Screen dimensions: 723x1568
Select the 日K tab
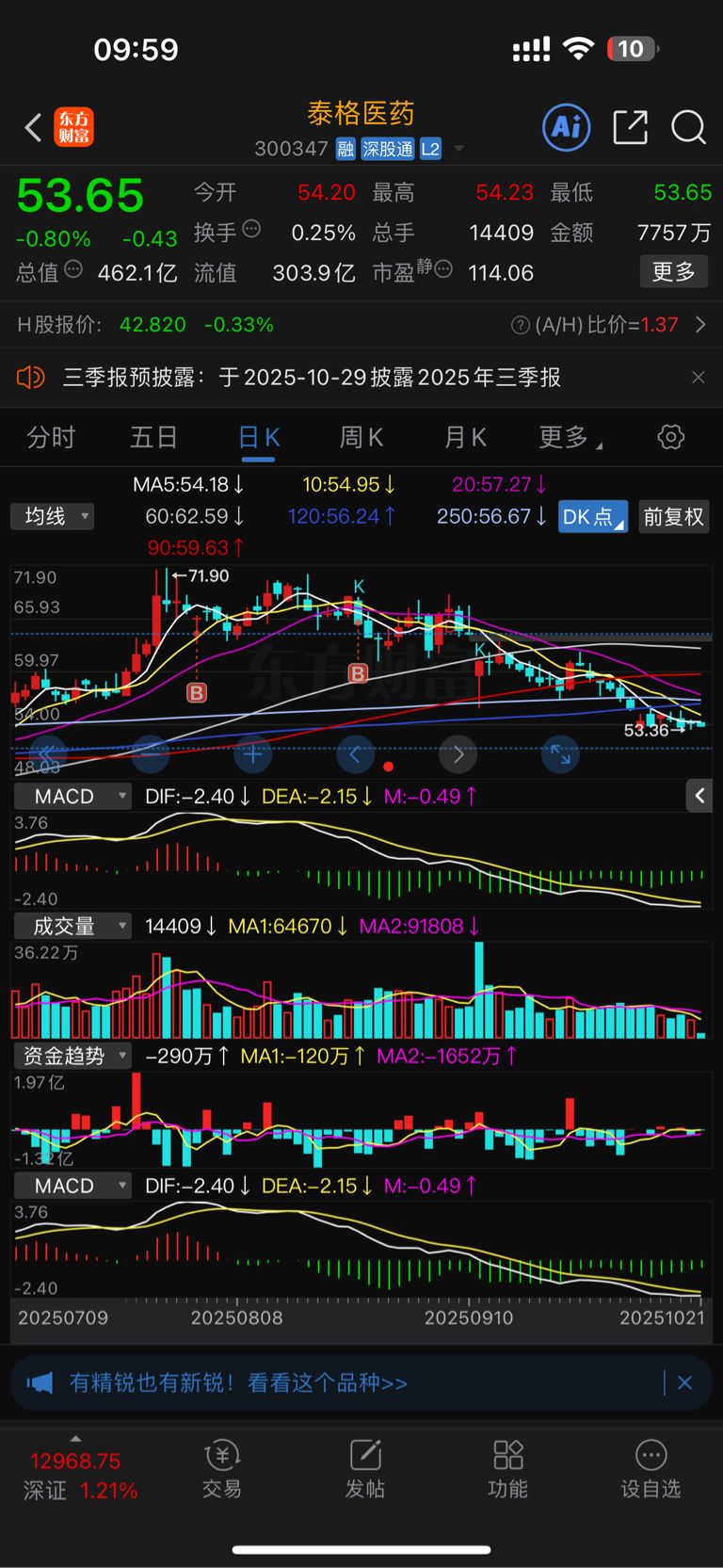click(258, 438)
